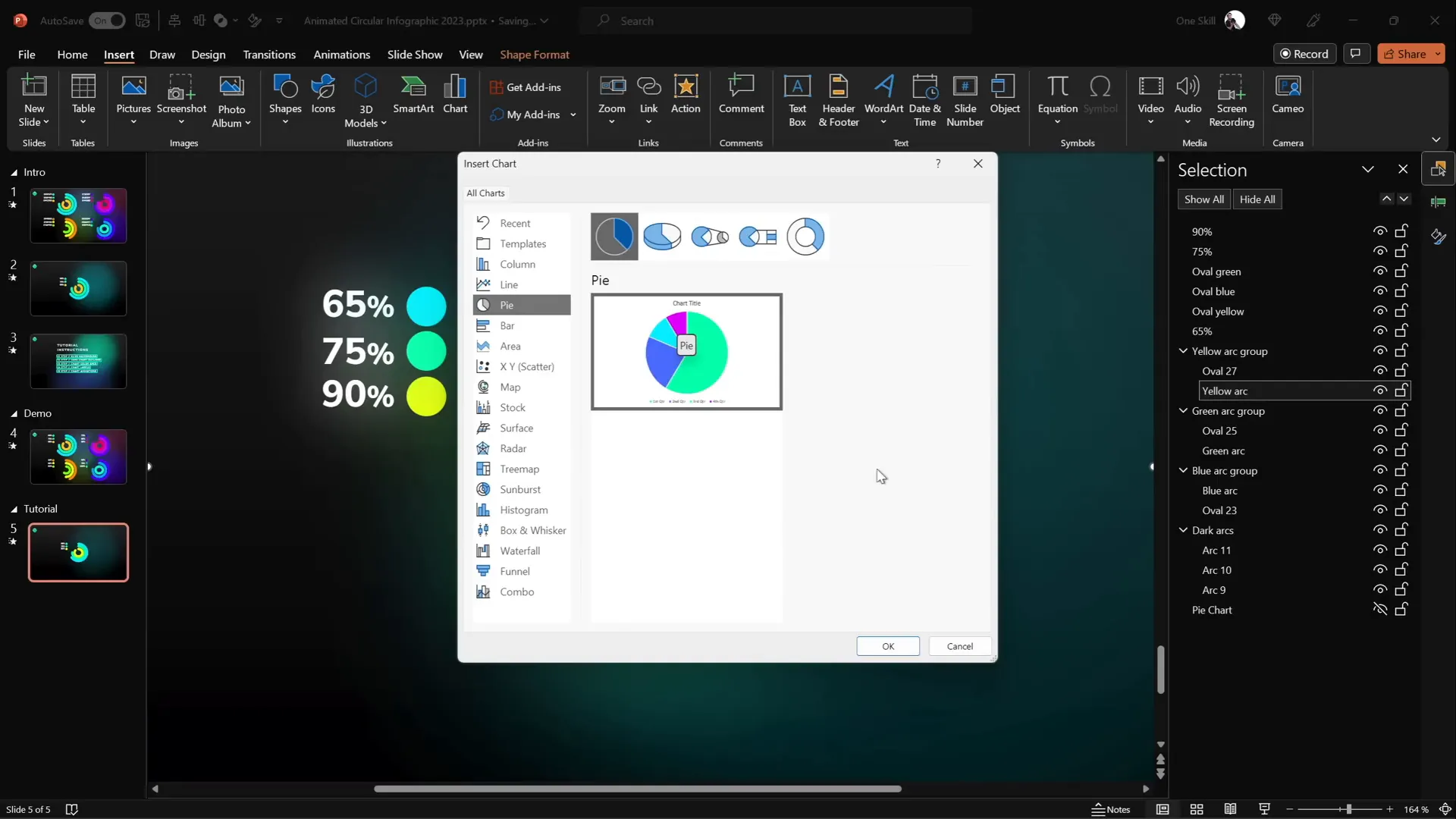Open the Cameo camera feature

[1288, 95]
